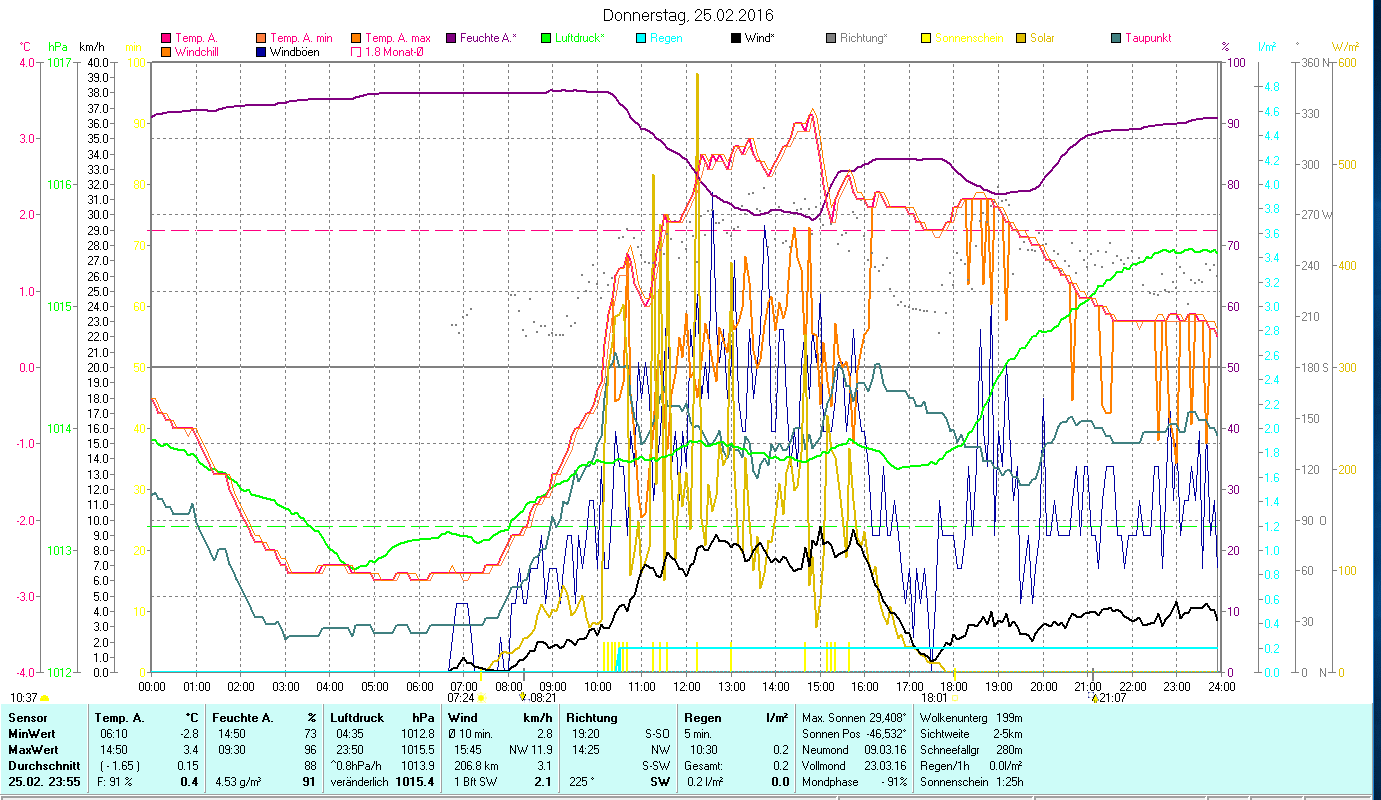Image resolution: width=1381 pixels, height=800 pixels.
Task: Click the Neumond 09.03.16 entry
Action: coord(854,748)
